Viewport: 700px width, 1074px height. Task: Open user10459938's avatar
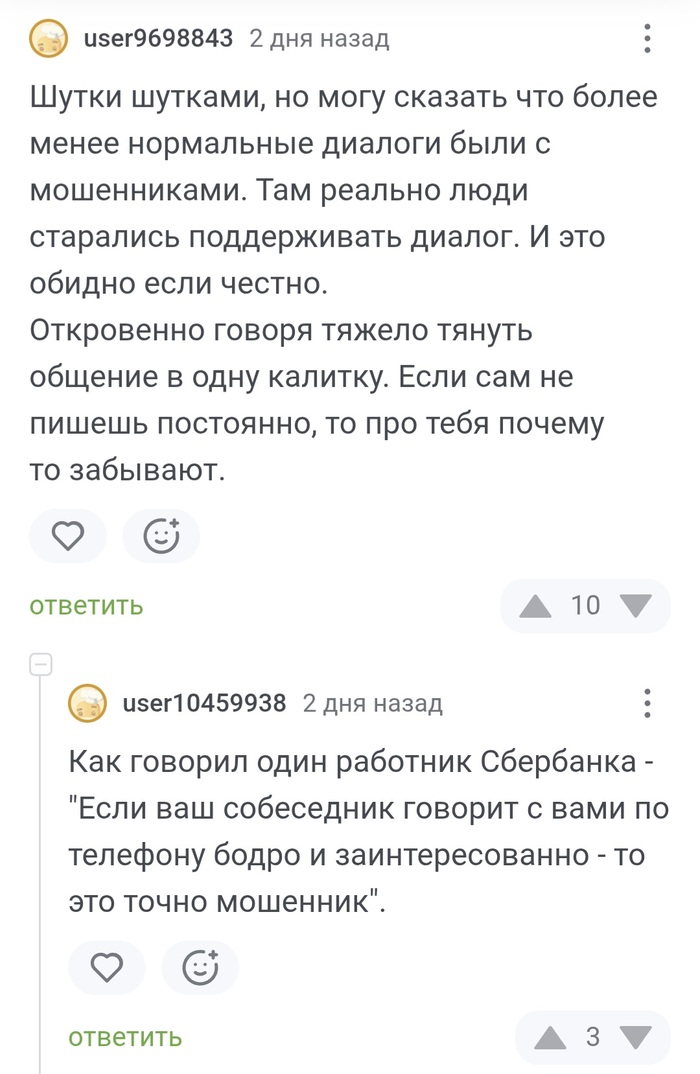pyautogui.click(x=89, y=703)
